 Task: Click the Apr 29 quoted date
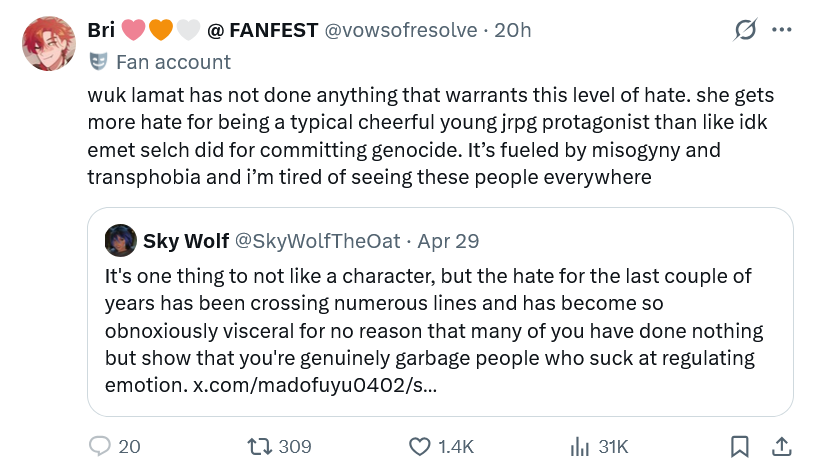click(448, 241)
